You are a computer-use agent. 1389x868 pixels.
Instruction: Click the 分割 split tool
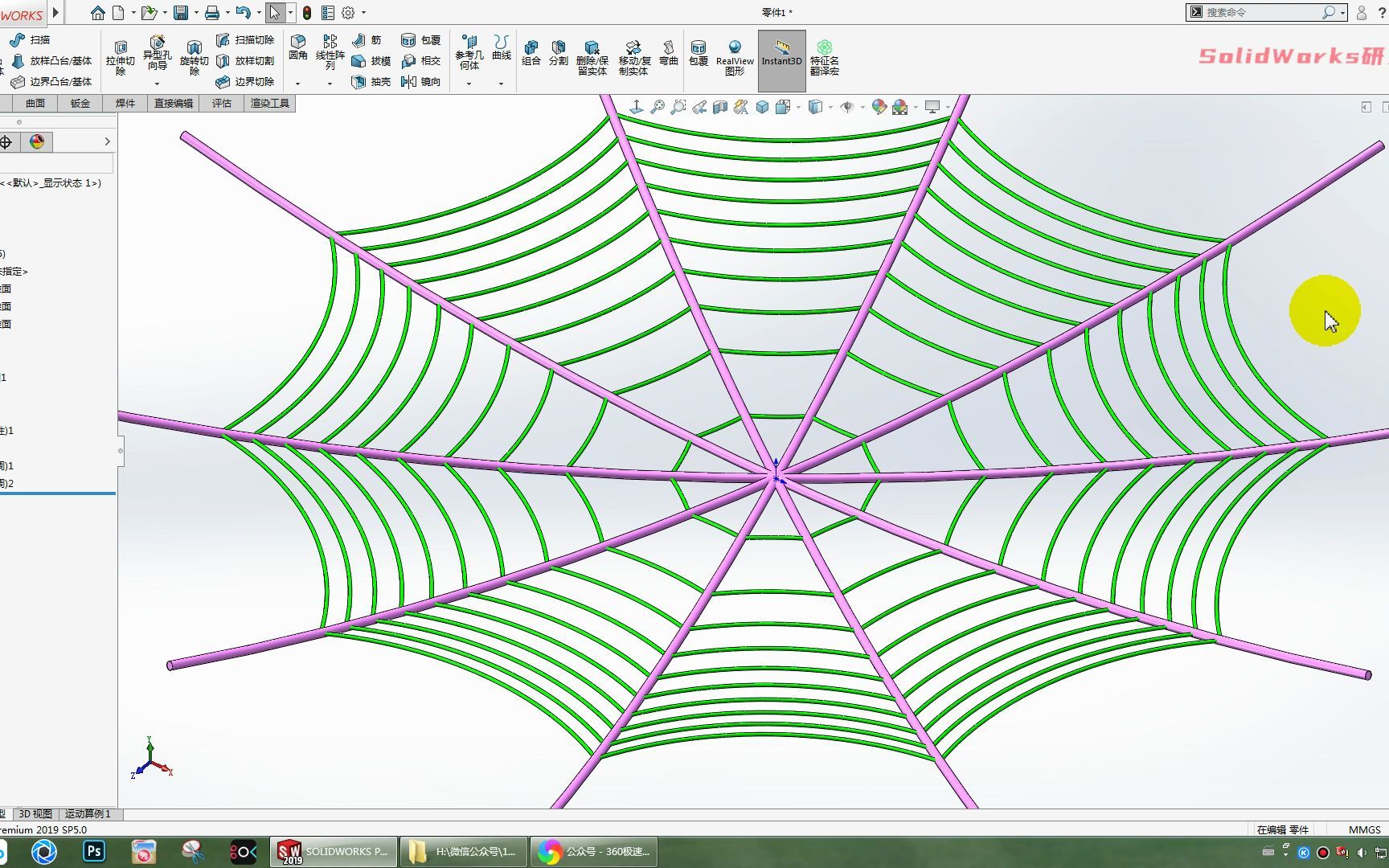click(x=559, y=53)
